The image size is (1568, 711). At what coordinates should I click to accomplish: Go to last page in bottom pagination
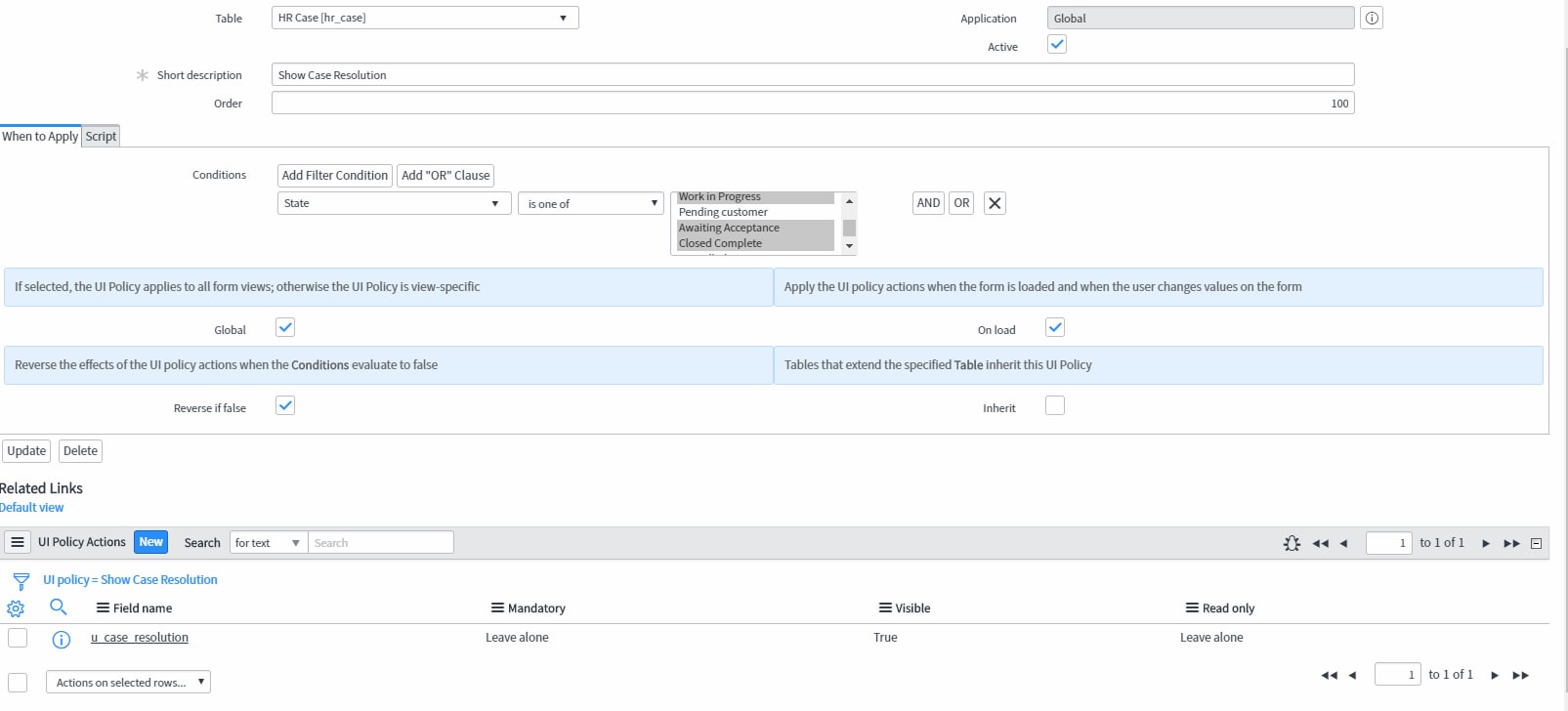[1520, 675]
